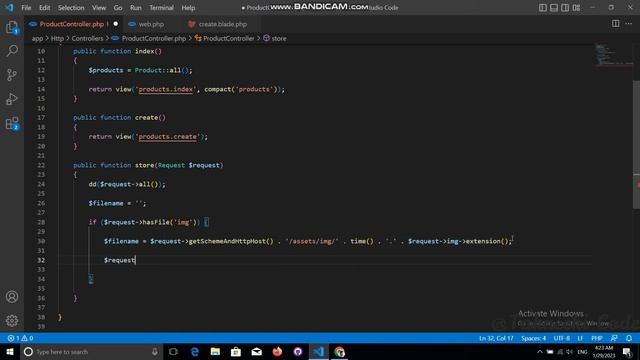Image resolution: width=640 pixels, height=360 pixels.
Task: Open the File menu
Action: point(26,8)
